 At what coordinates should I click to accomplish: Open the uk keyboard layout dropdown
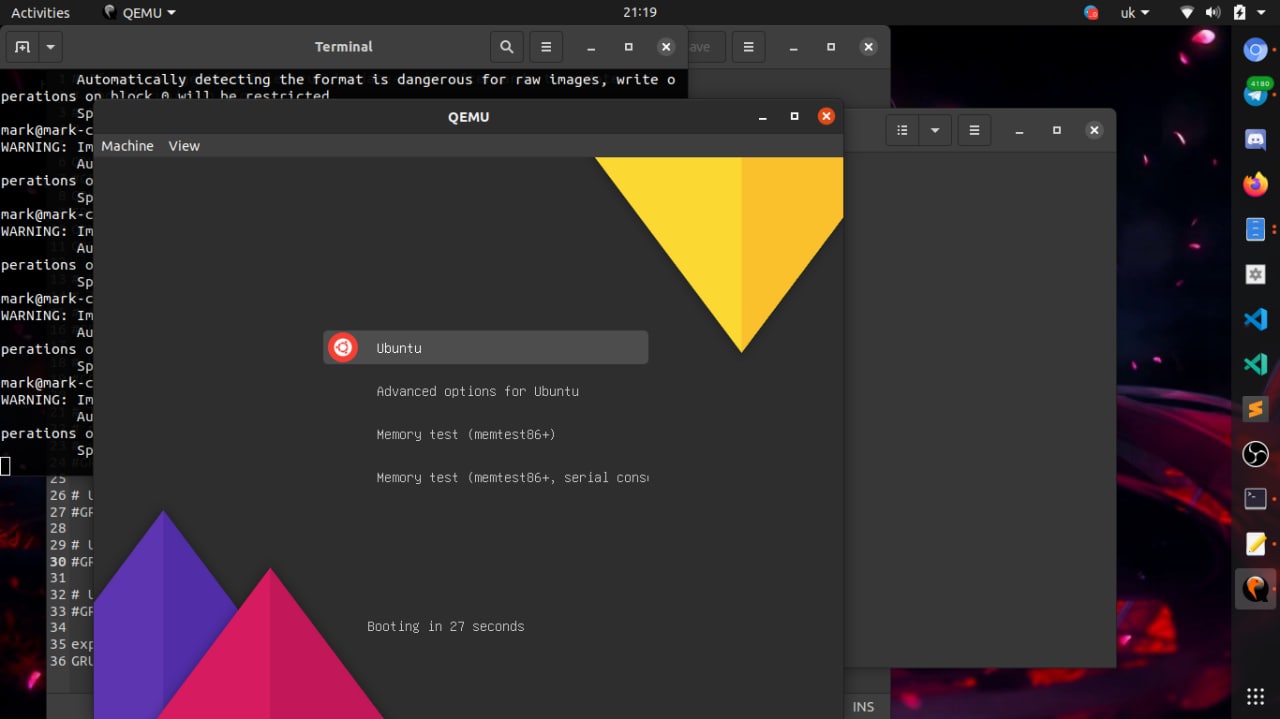[1134, 13]
